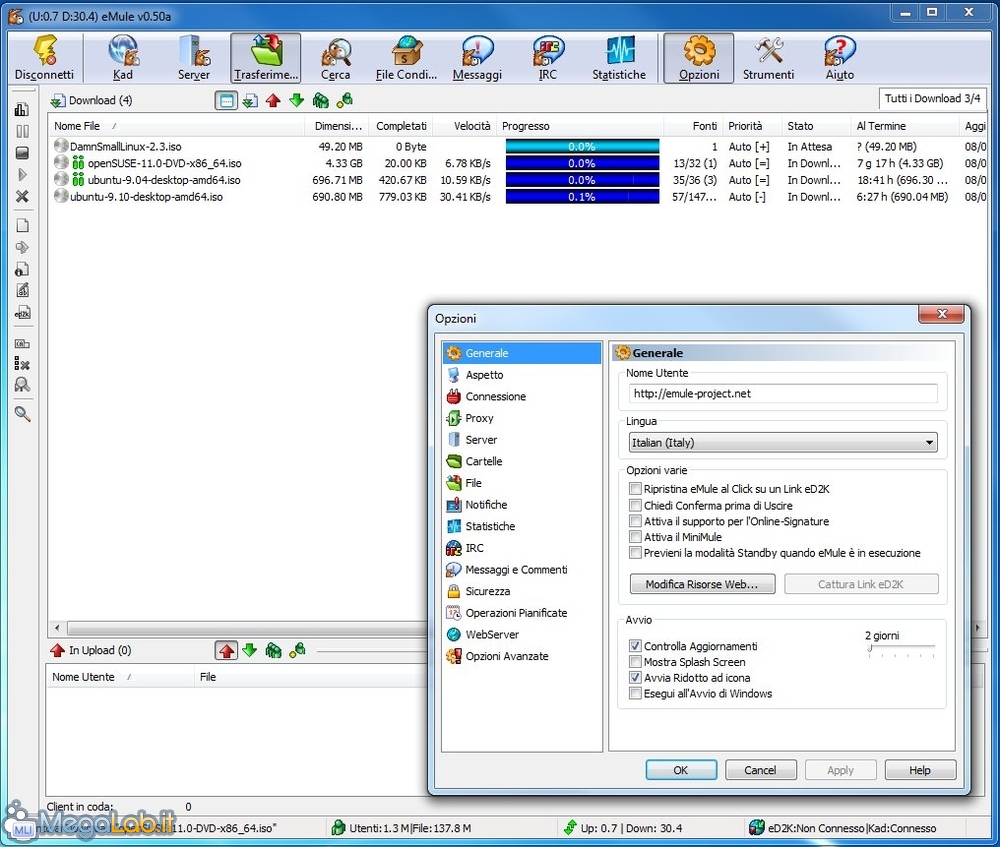Click progress bar of DamnSmallLinux-2.3.iso
Viewport: 1000px width, 847px height.
point(582,147)
